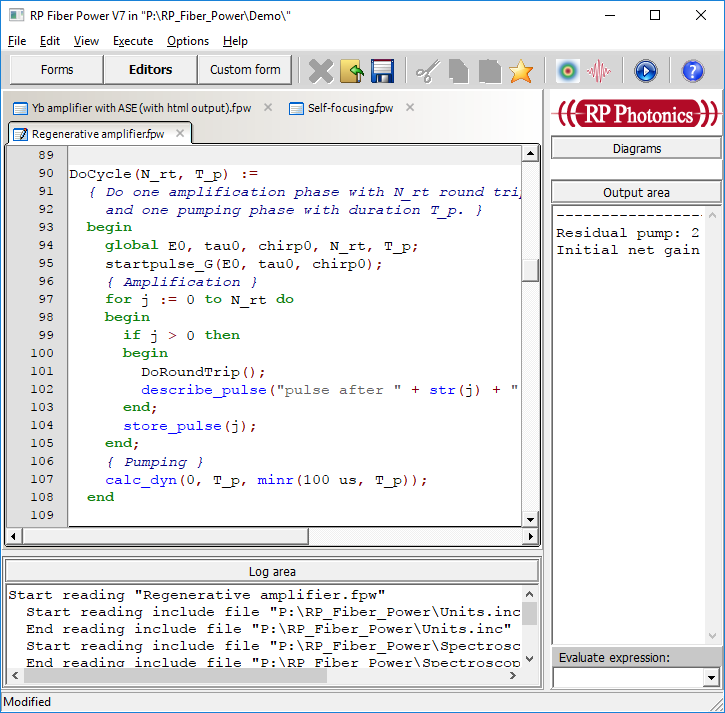Select the Self-focusing.fpw tab
This screenshot has width=725, height=713.
tap(350, 108)
